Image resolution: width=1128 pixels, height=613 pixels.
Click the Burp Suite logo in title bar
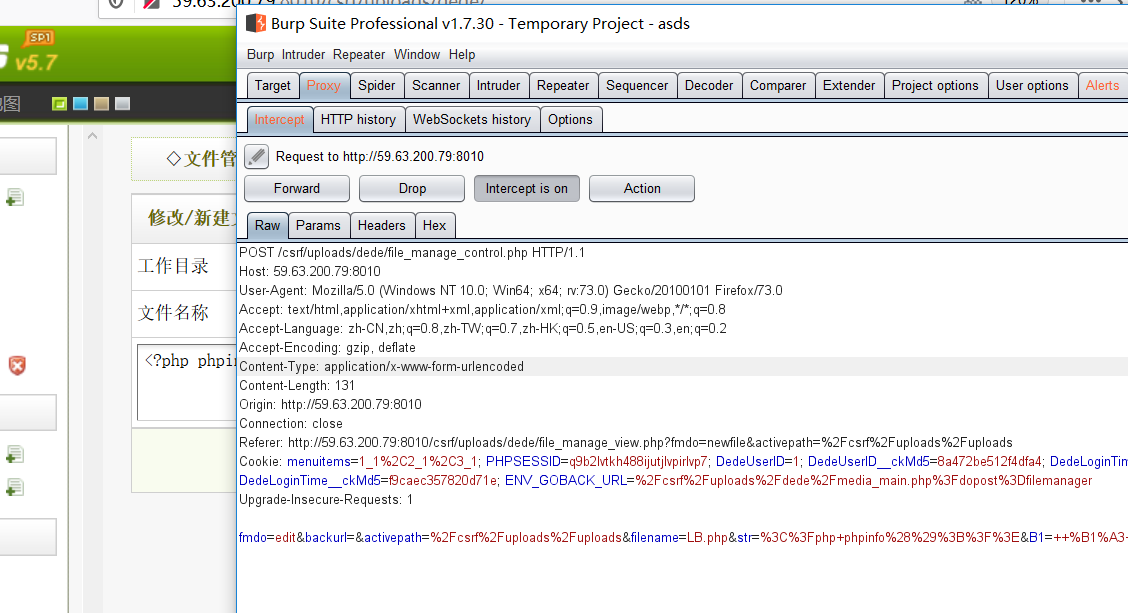[x=255, y=24]
